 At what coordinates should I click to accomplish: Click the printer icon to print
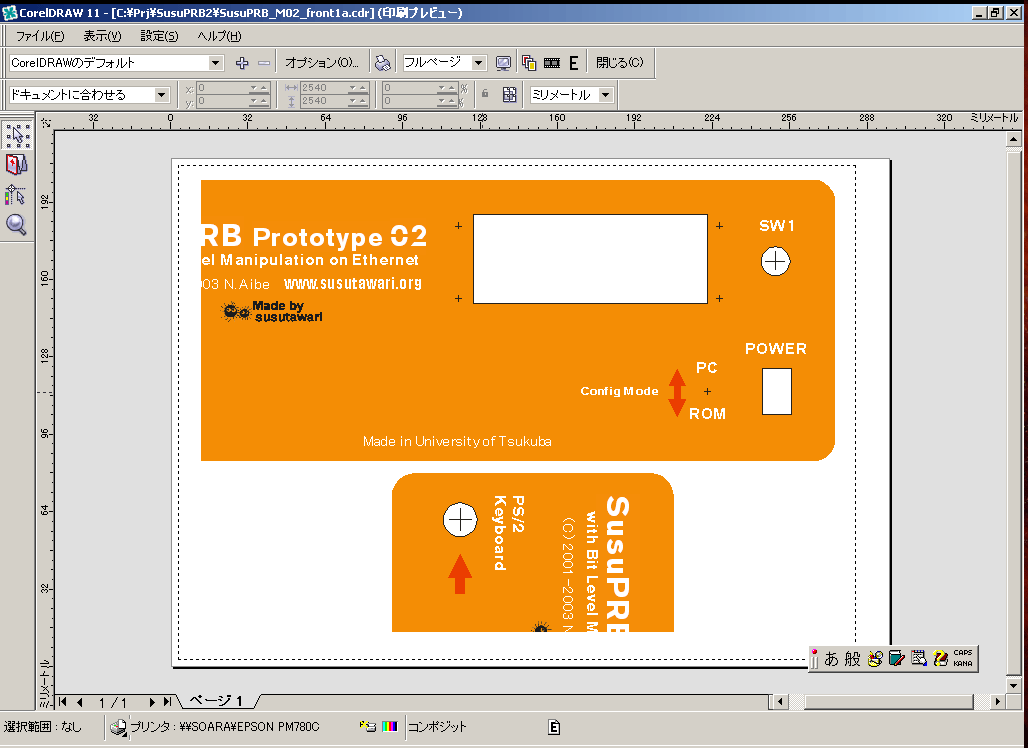[x=383, y=63]
